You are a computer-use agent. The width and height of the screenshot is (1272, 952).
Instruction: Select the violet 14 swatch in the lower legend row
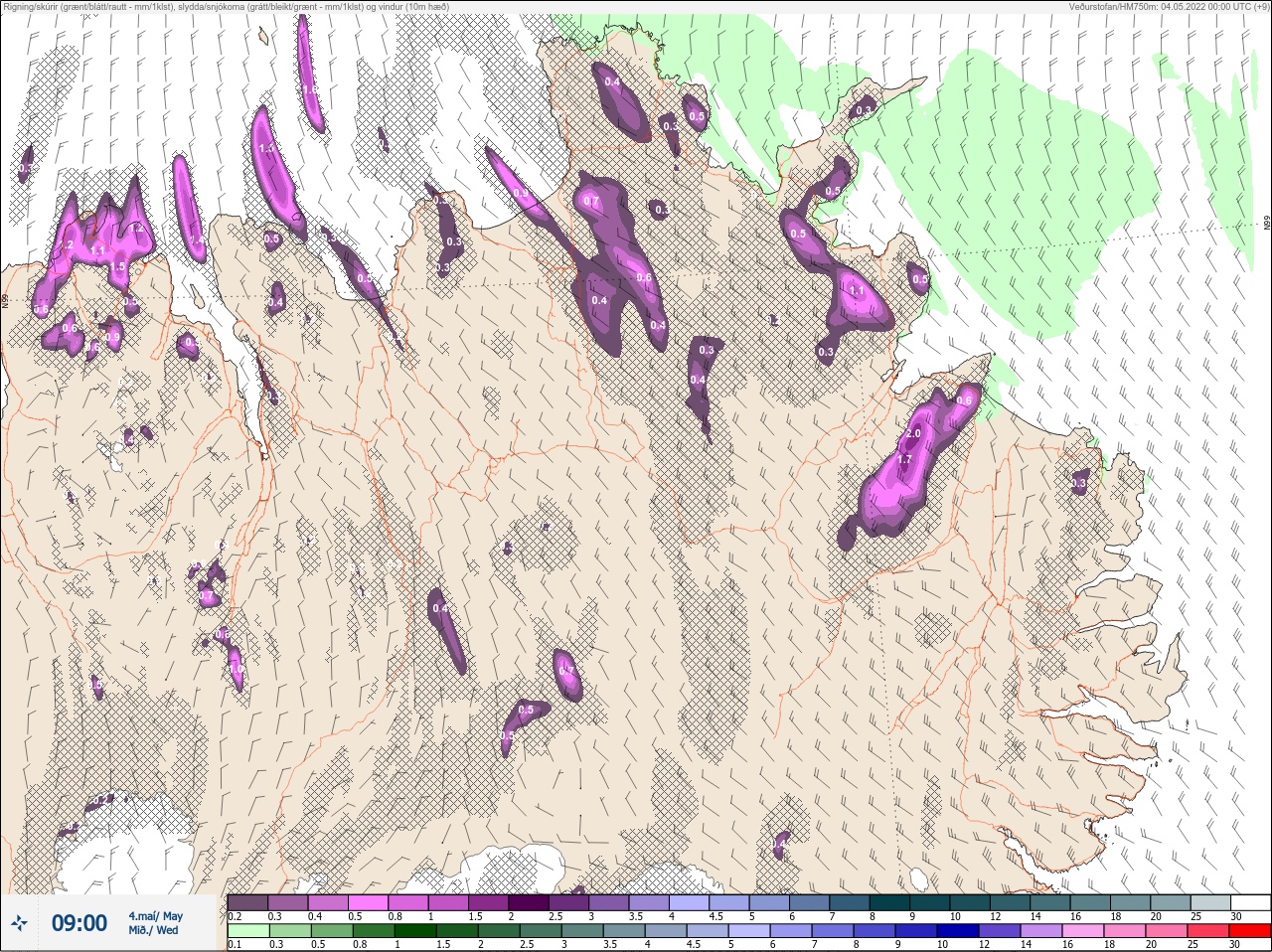(x=1041, y=931)
